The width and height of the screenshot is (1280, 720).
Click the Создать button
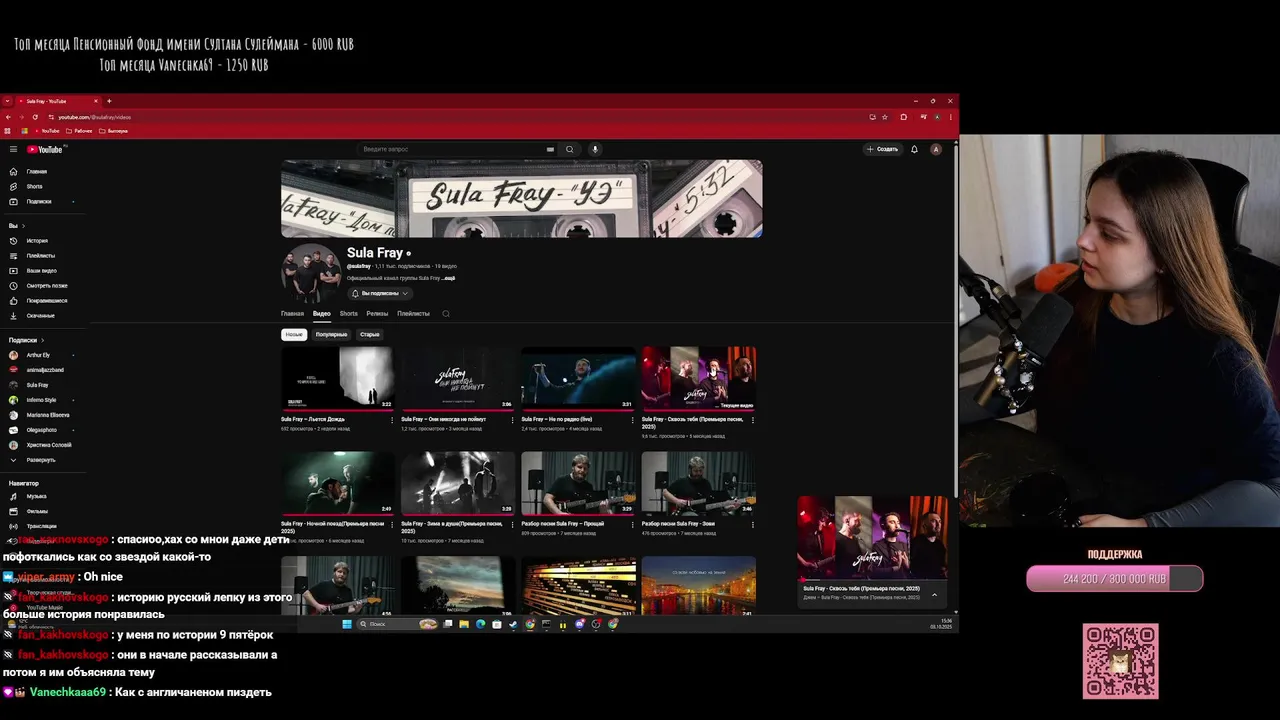pos(883,149)
